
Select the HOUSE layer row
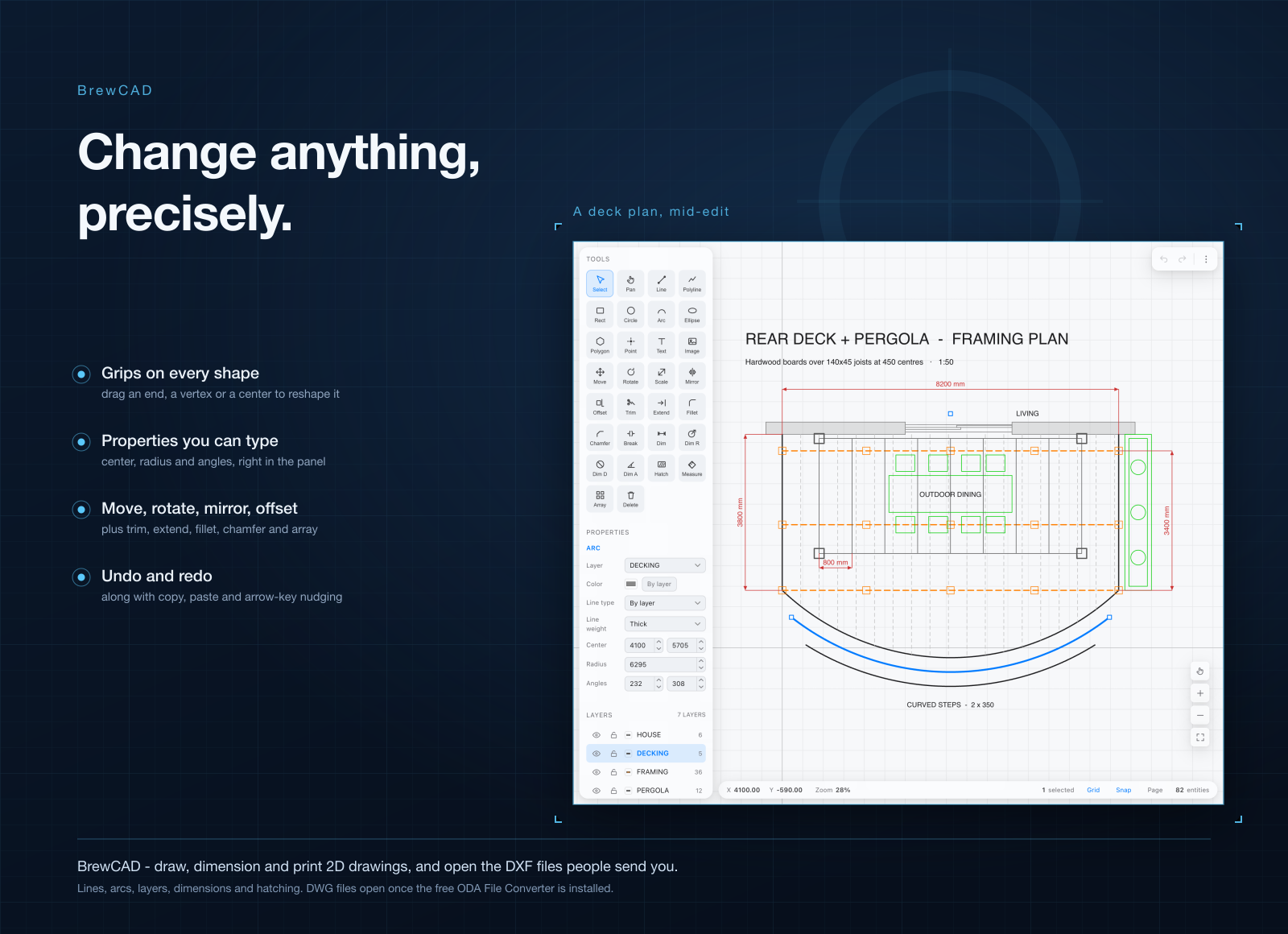point(646,735)
